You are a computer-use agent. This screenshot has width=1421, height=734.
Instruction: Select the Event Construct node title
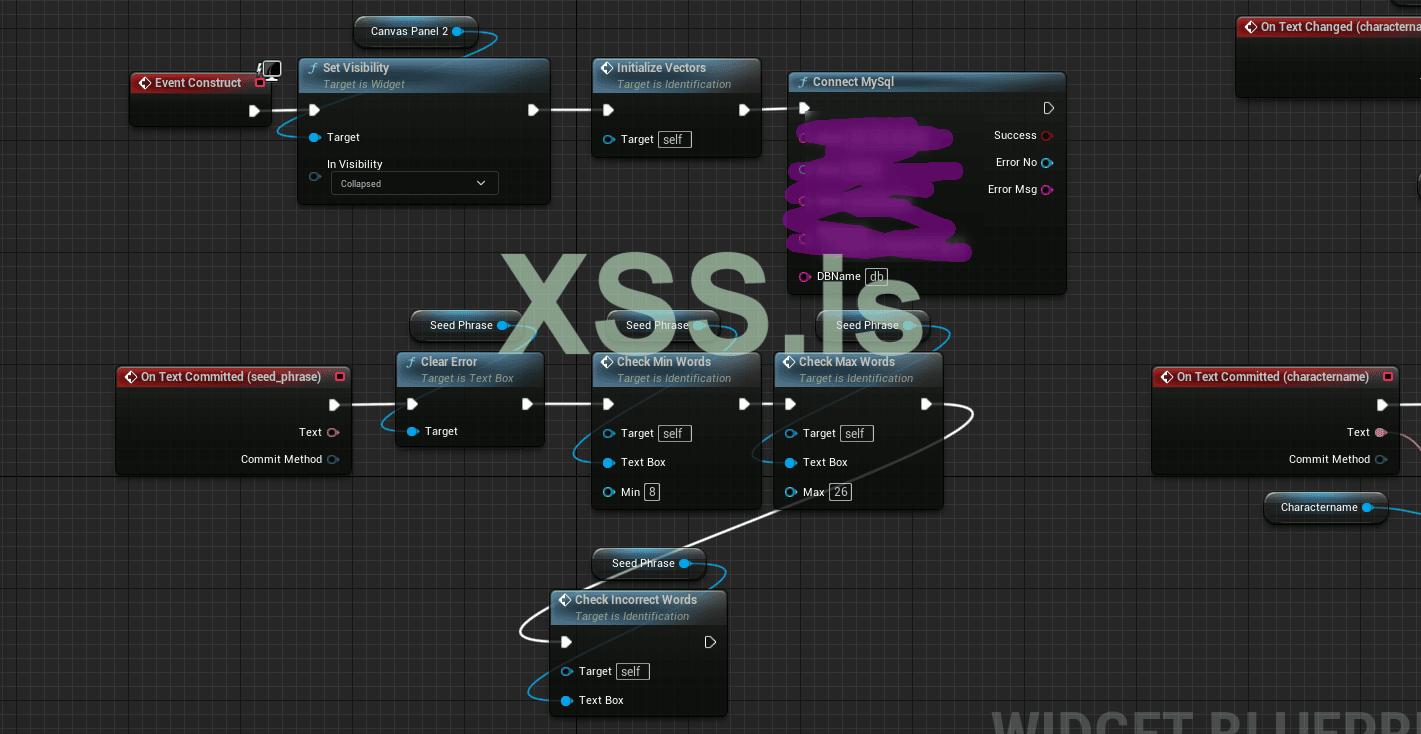click(198, 83)
